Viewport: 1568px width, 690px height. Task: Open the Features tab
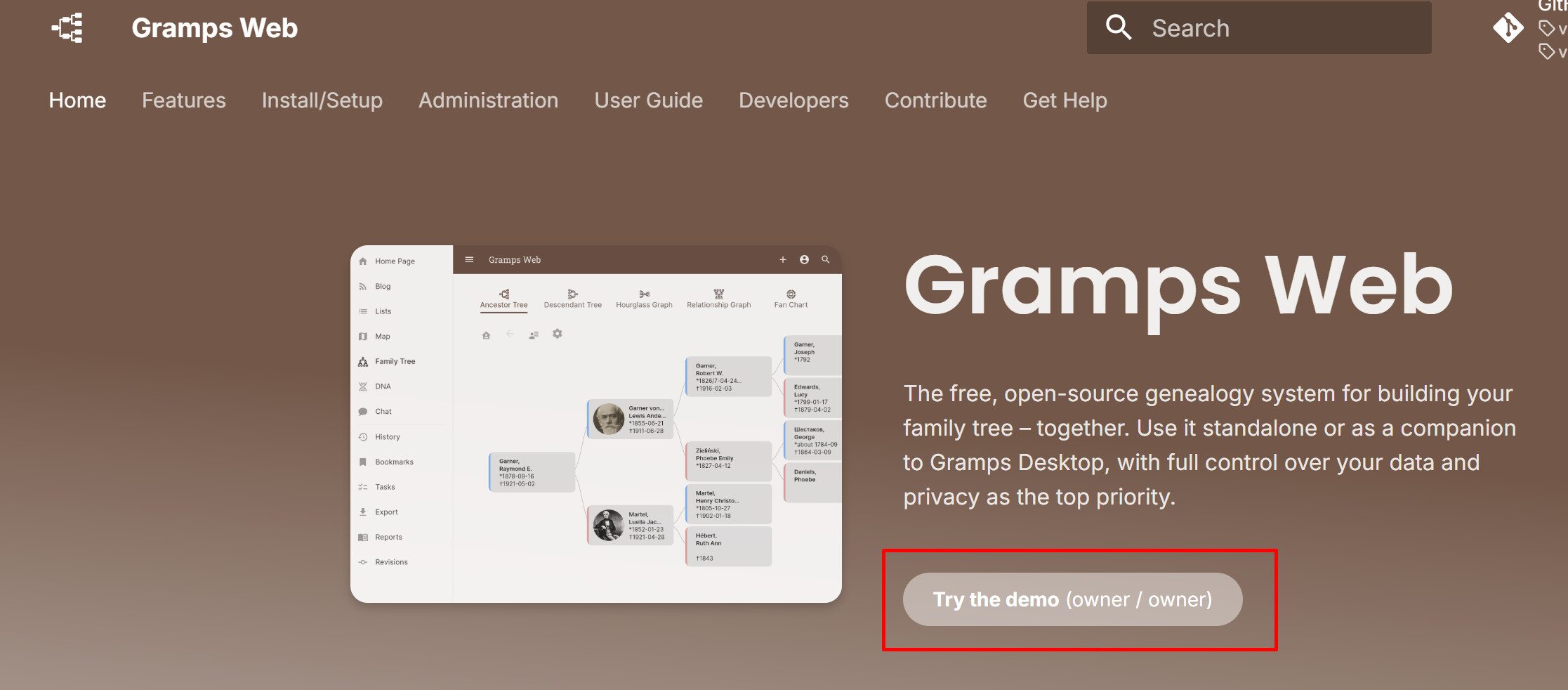[x=184, y=100]
